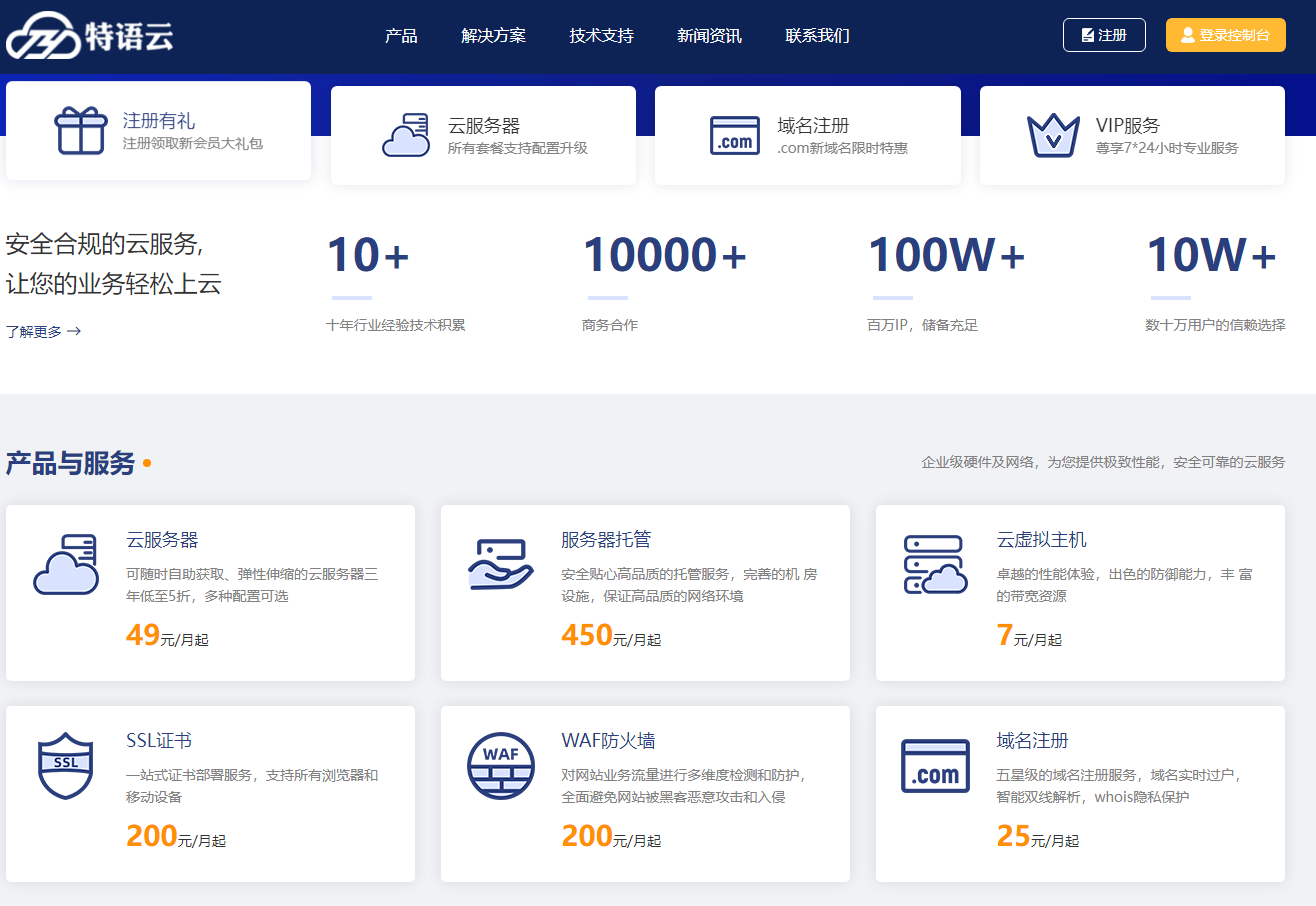The height and width of the screenshot is (906, 1316).
Task: Click 商务合作 text
Action: 610,325
